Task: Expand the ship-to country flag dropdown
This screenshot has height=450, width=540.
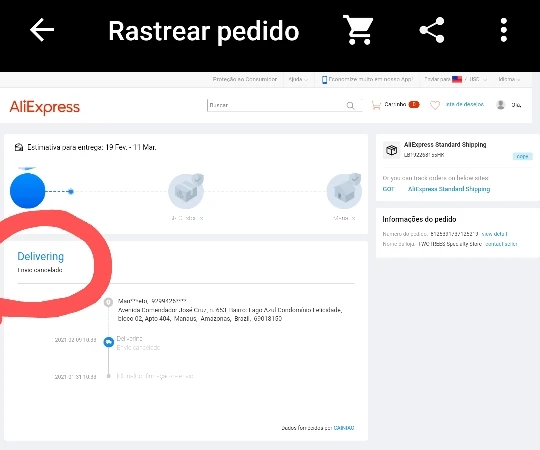Action: [x=455, y=80]
